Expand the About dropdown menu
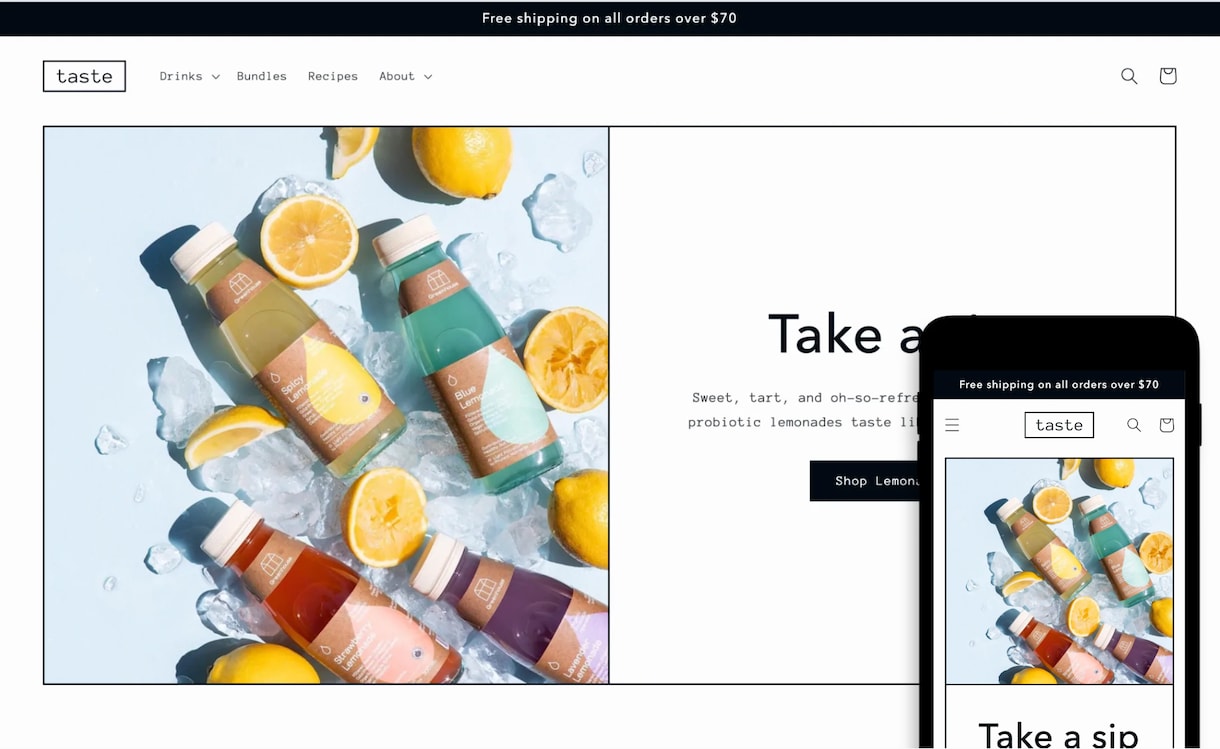This screenshot has height=749, width=1220. tap(405, 76)
